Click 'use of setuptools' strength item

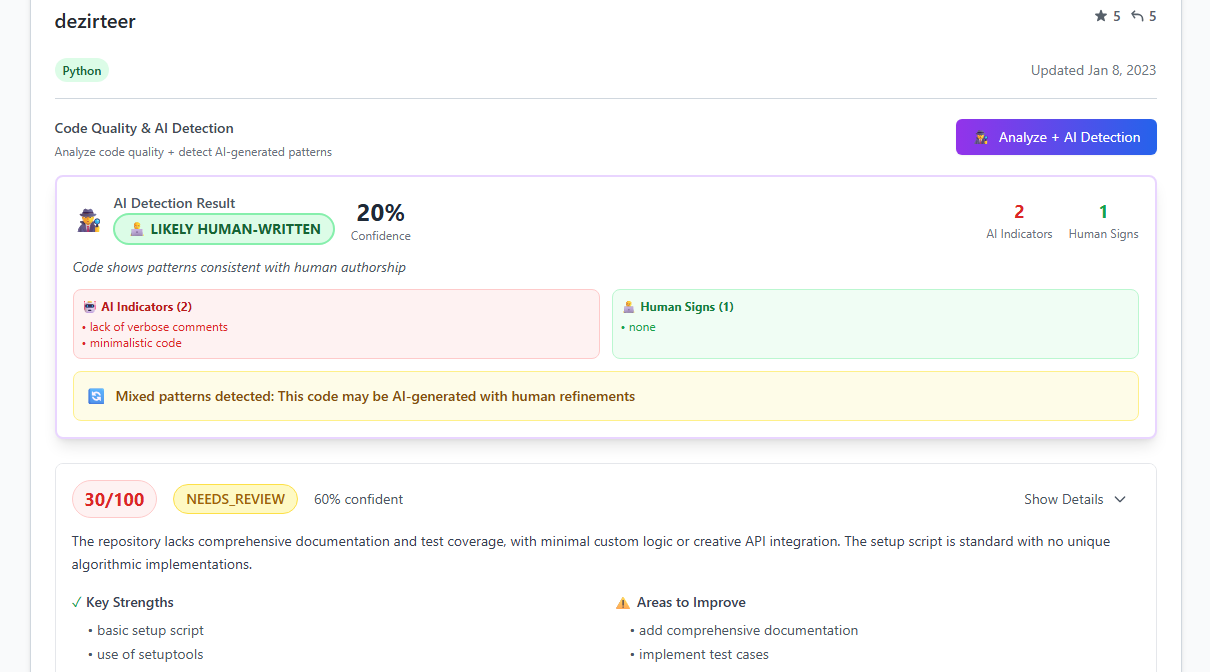pyautogui.click(x=150, y=654)
